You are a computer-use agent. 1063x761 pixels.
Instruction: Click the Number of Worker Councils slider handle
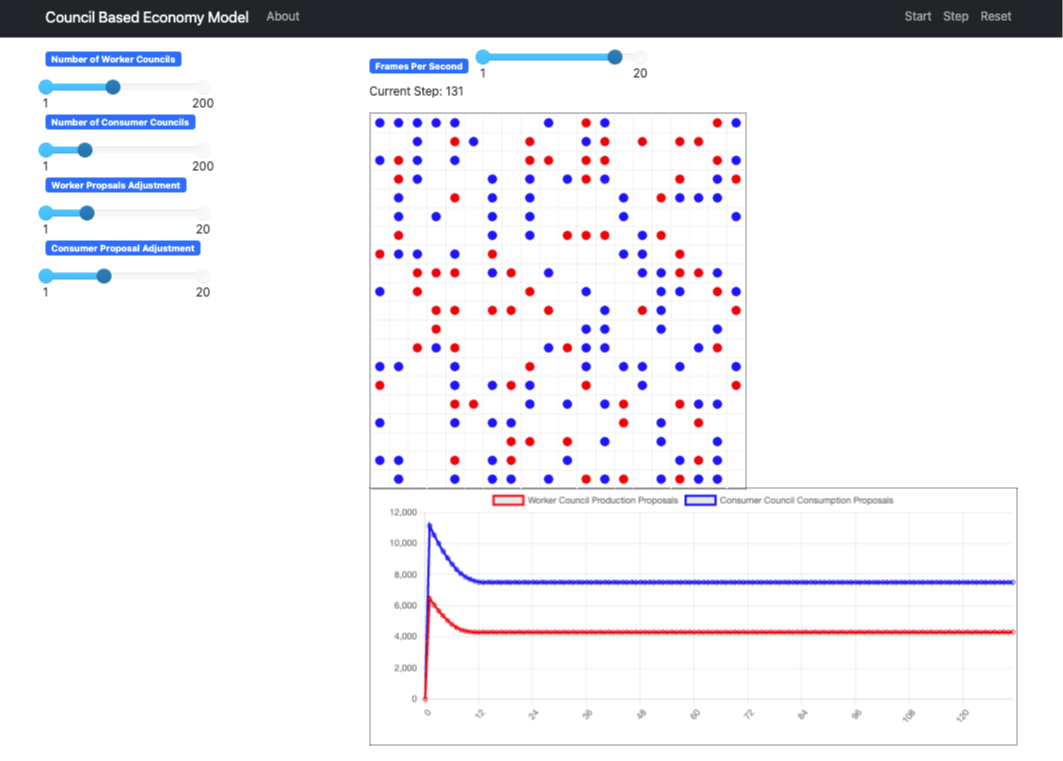(x=113, y=87)
